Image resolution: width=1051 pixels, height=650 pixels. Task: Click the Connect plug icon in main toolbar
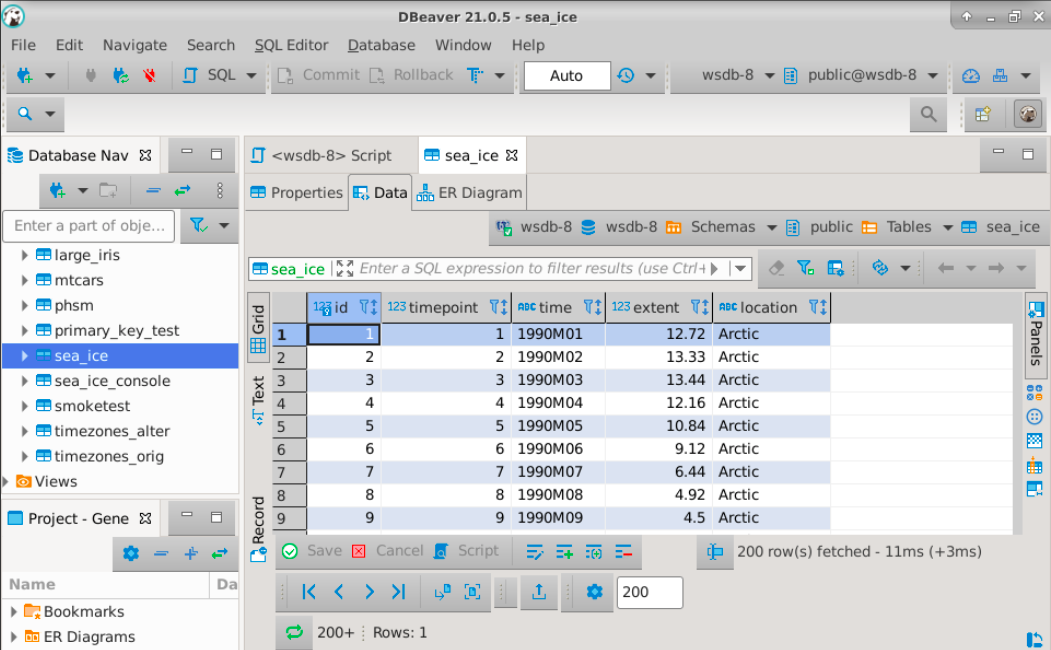coord(90,76)
